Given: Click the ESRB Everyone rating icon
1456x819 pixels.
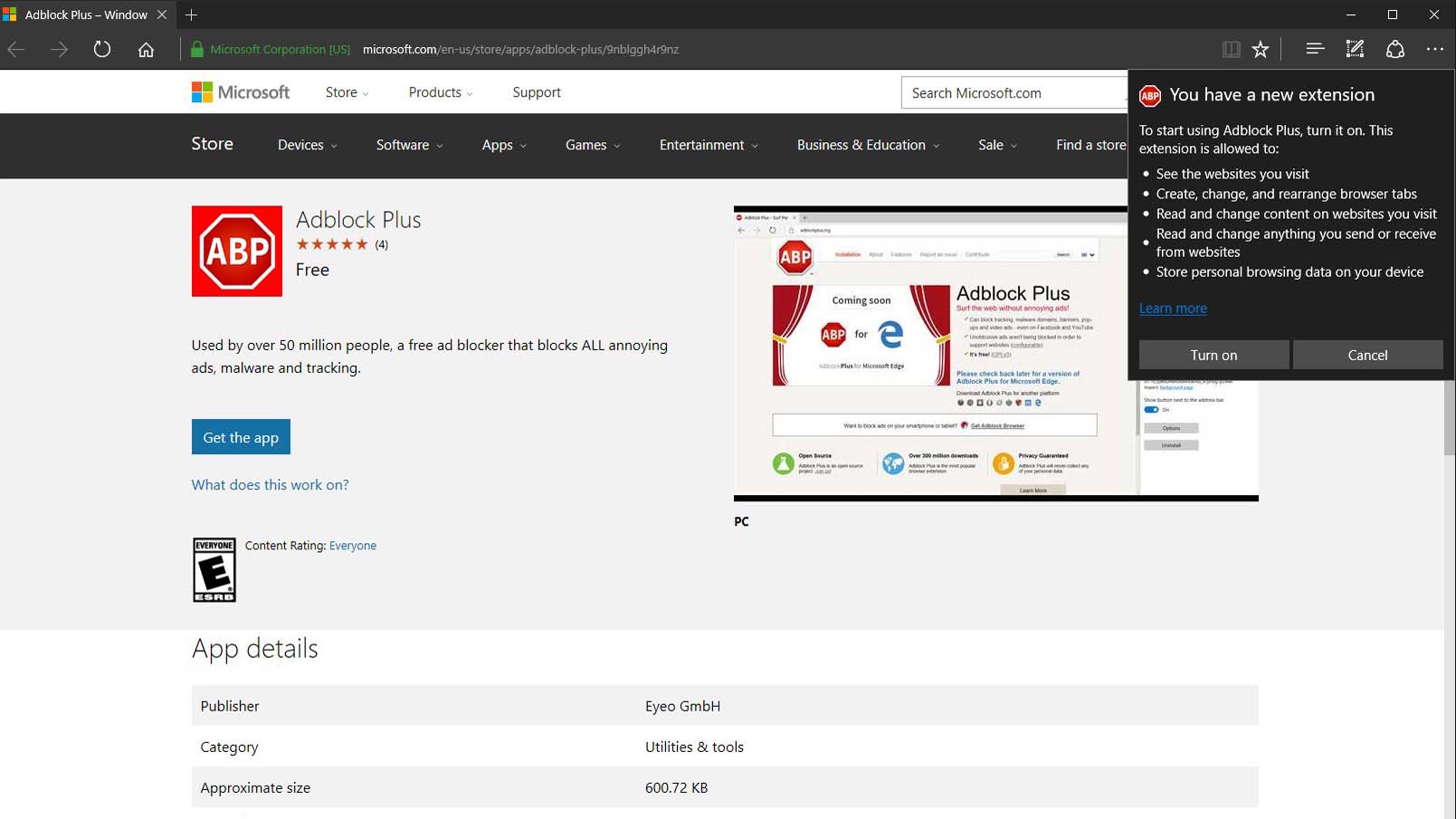Looking at the screenshot, I should click(x=214, y=570).
